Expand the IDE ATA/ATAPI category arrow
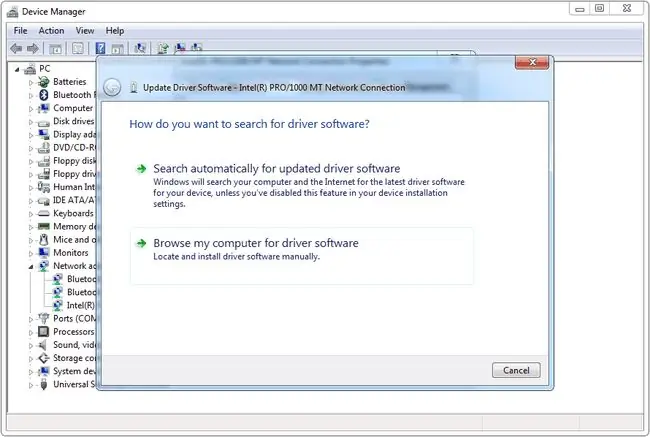 coord(31,201)
